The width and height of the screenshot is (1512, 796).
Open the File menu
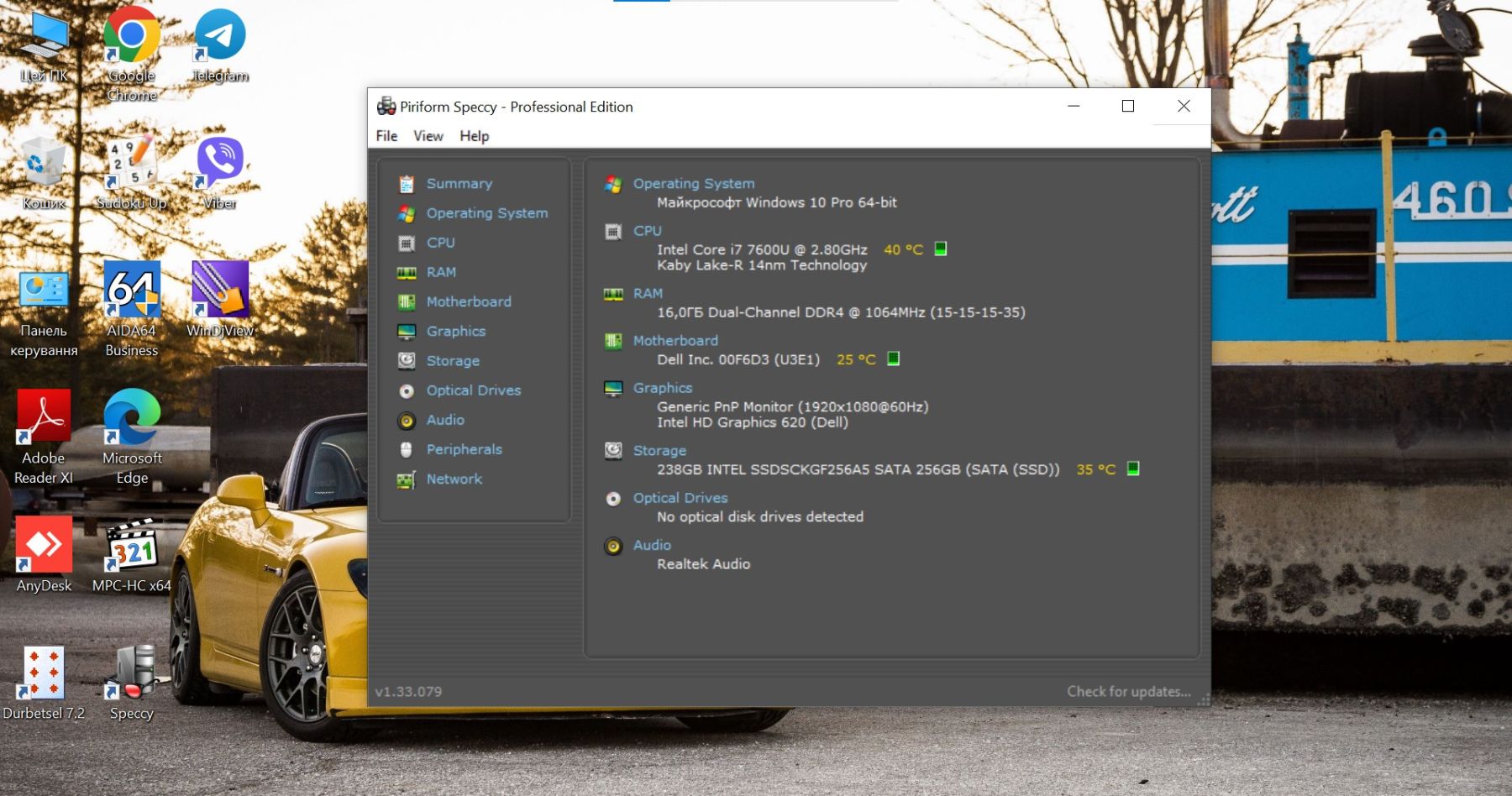tap(386, 136)
